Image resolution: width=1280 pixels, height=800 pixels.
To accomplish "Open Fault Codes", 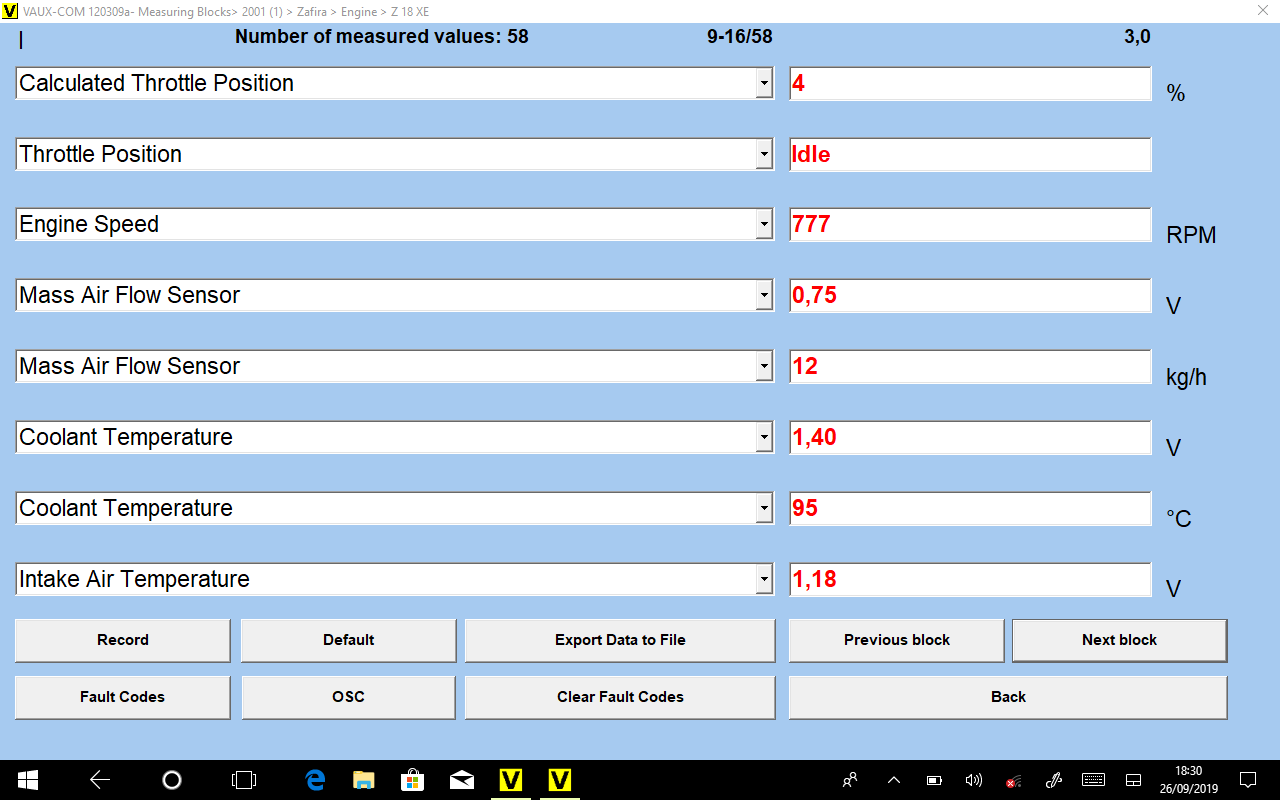I will click(123, 697).
